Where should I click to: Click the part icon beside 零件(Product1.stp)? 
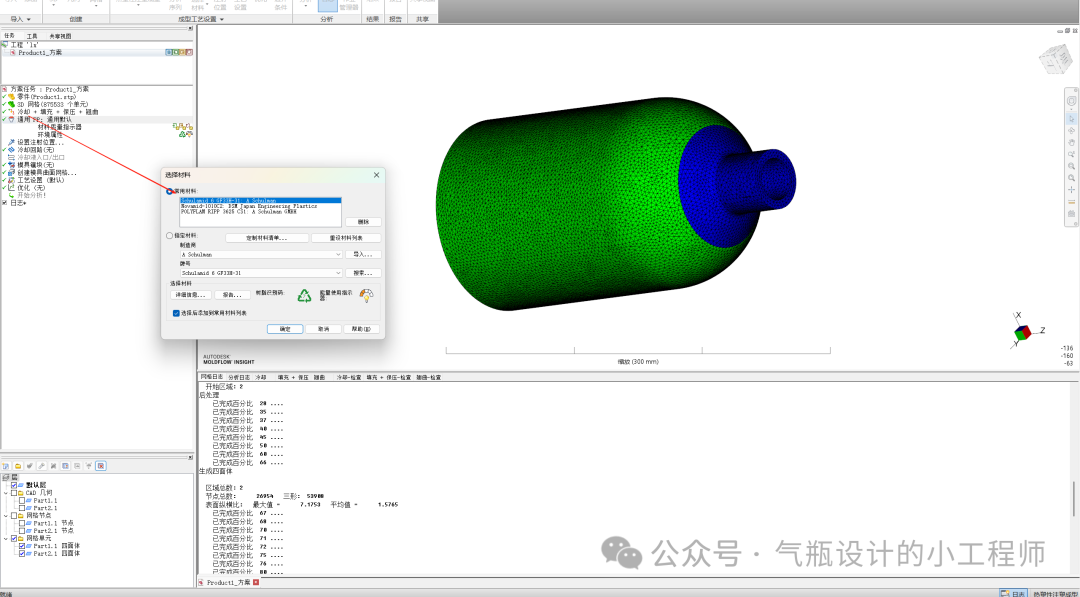point(12,96)
